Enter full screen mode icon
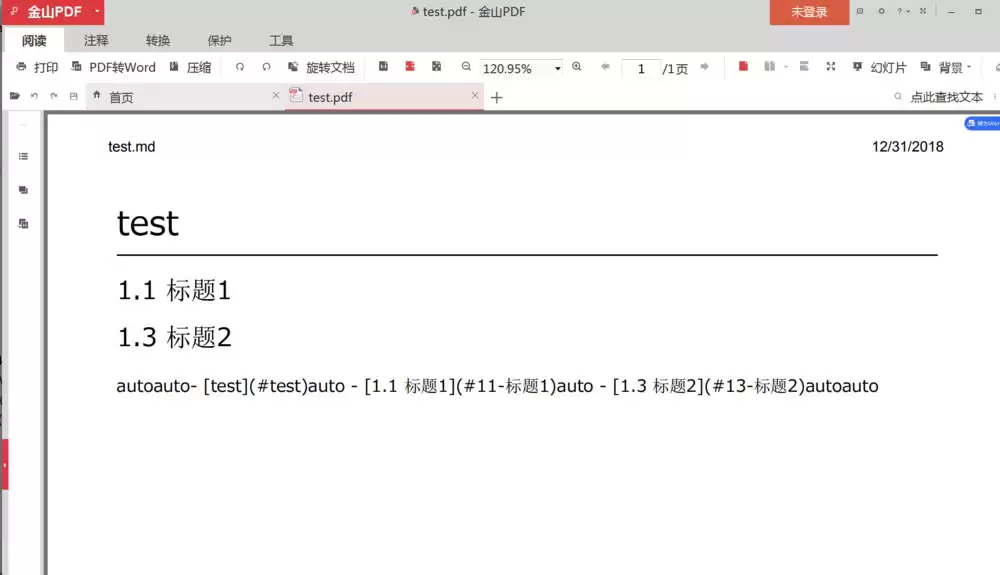Image resolution: width=1000 pixels, height=575 pixels. pos(830,66)
